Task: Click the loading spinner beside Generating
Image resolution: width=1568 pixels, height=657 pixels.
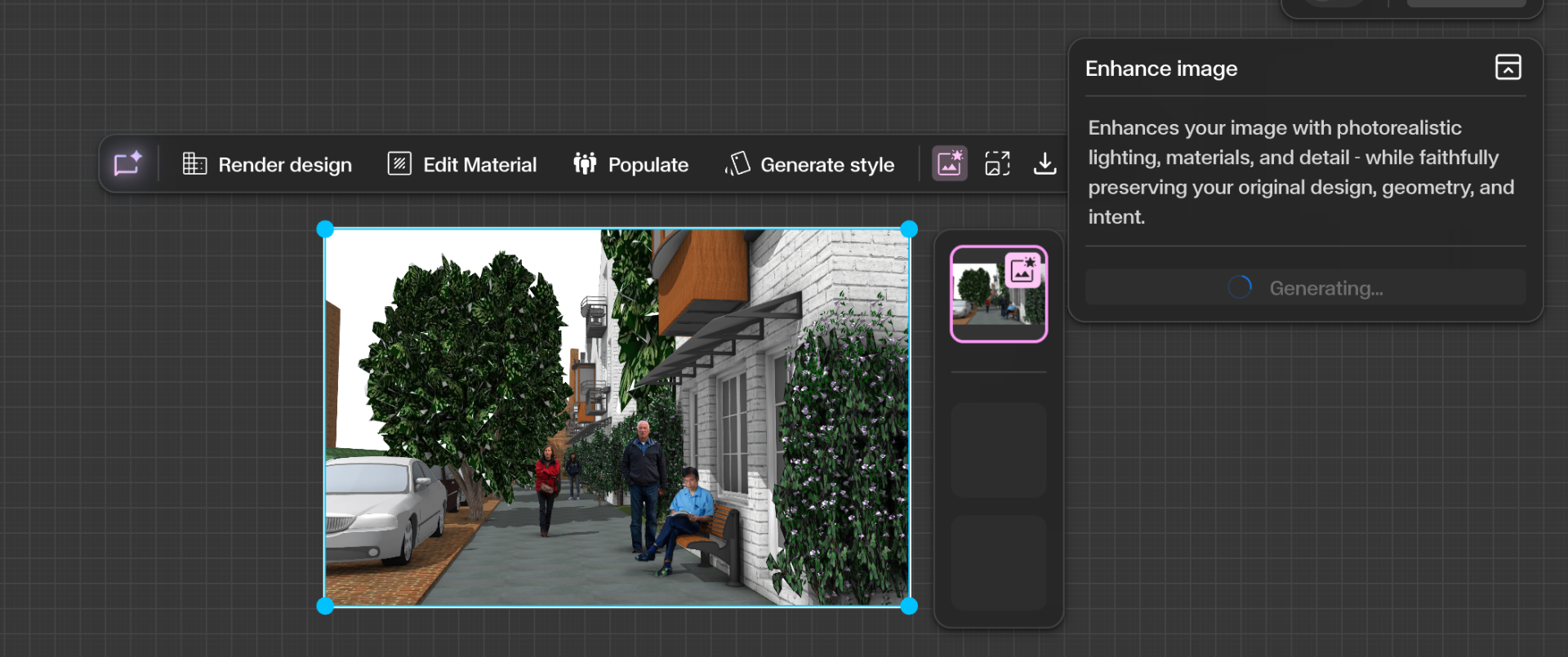Action: (1239, 287)
